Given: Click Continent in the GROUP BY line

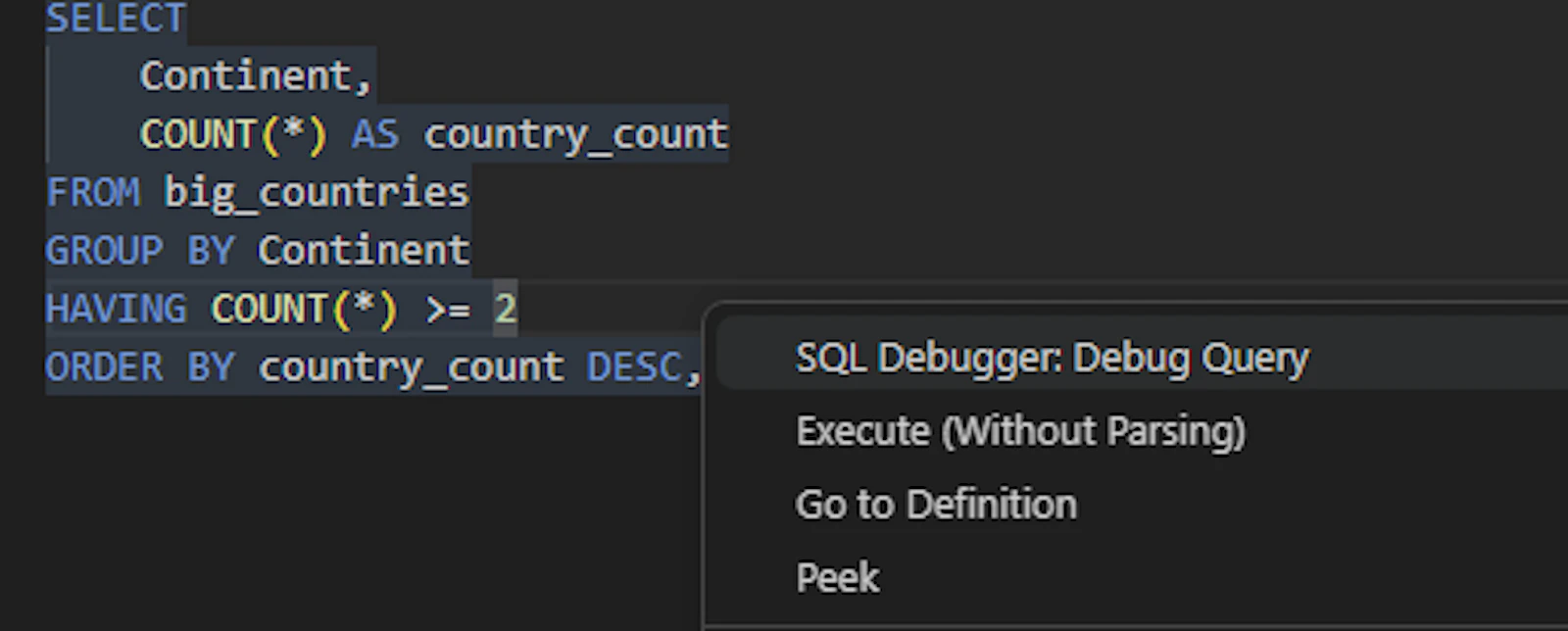Looking at the screenshot, I should [363, 251].
